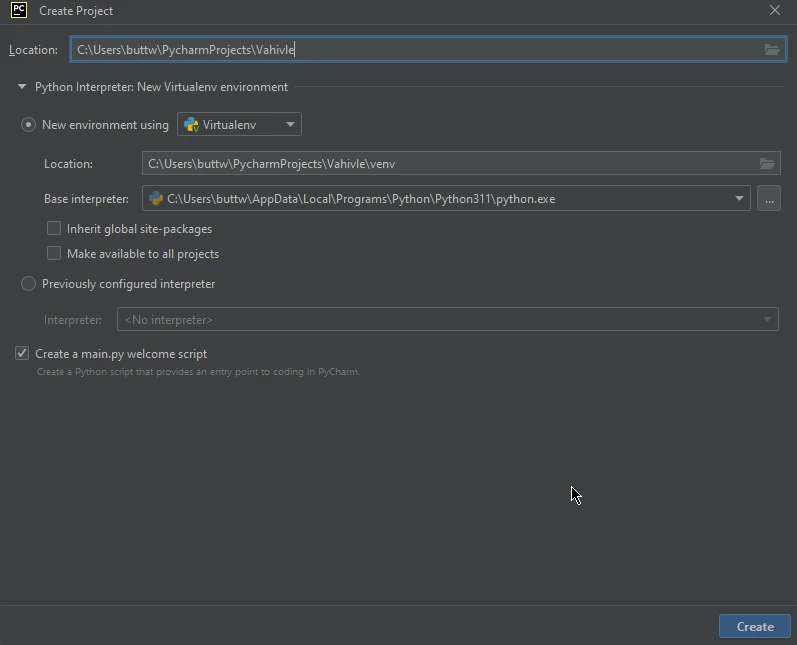Click the Virtualenv Python icon in dropdown
Viewport: 797px width, 645px height.
[191, 125]
